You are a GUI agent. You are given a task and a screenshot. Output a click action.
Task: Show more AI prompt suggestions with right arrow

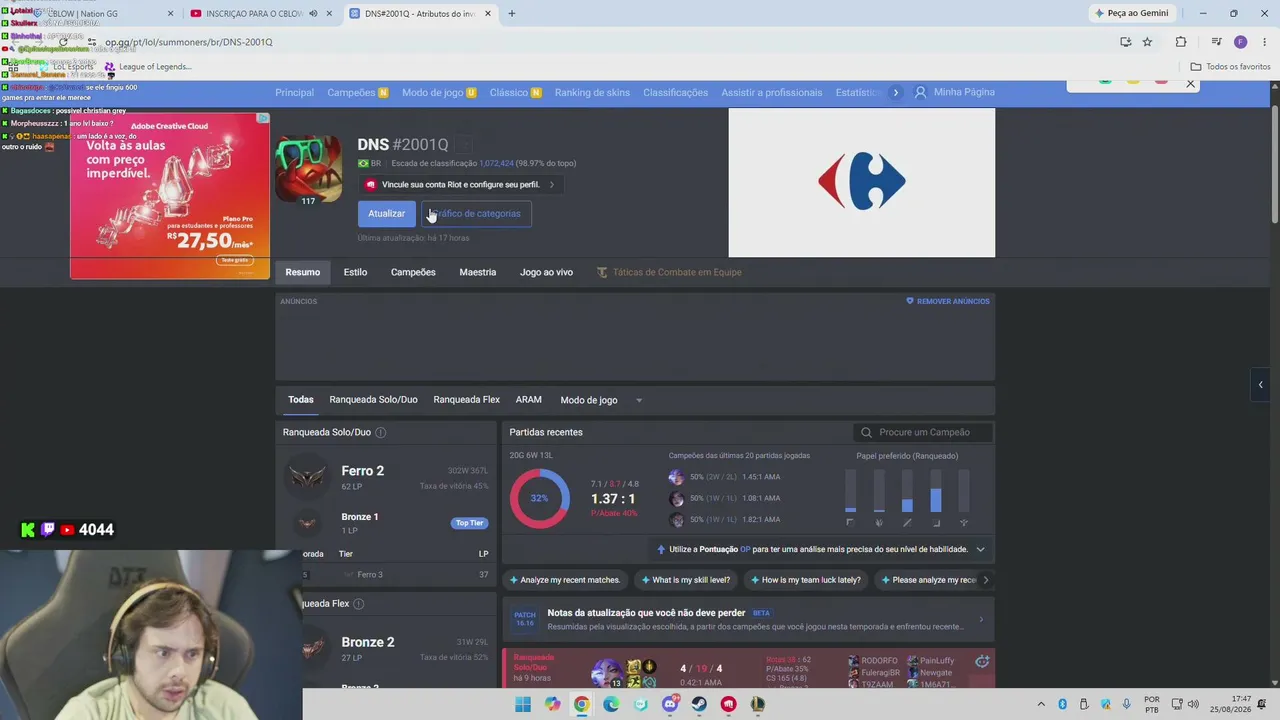click(x=985, y=580)
